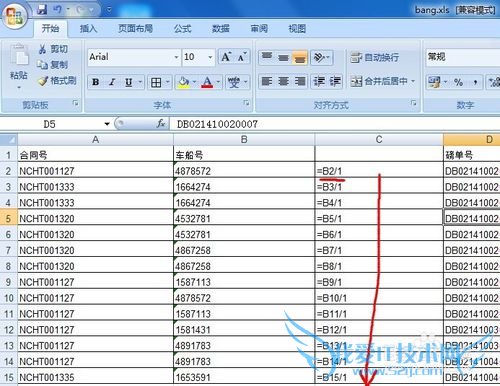Image resolution: width=500 pixels, height=386 pixels.
Task: Open the phonetic guide (文) button
Action: pyautogui.click(x=234, y=82)
